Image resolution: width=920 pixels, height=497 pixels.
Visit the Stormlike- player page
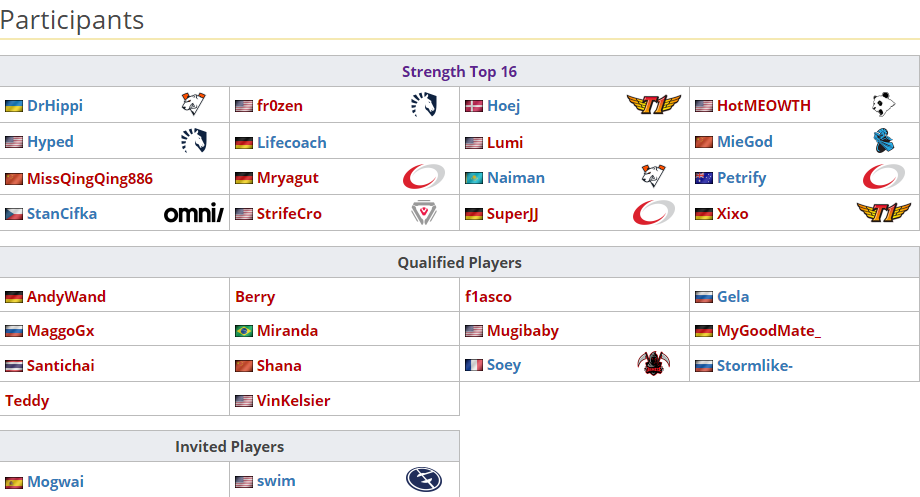(754, 365)
